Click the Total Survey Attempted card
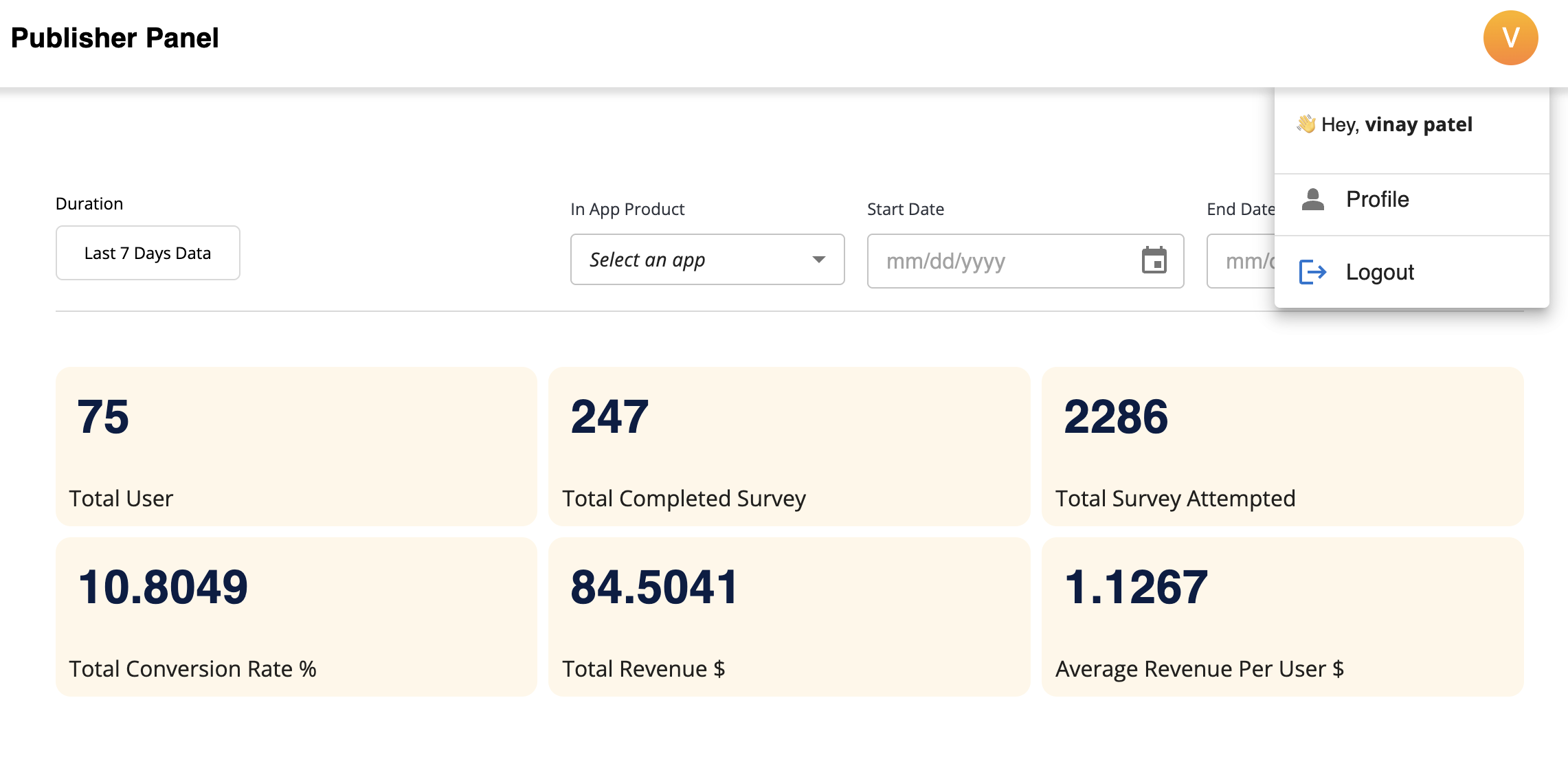1568x777 pixels. [1282, 447]
